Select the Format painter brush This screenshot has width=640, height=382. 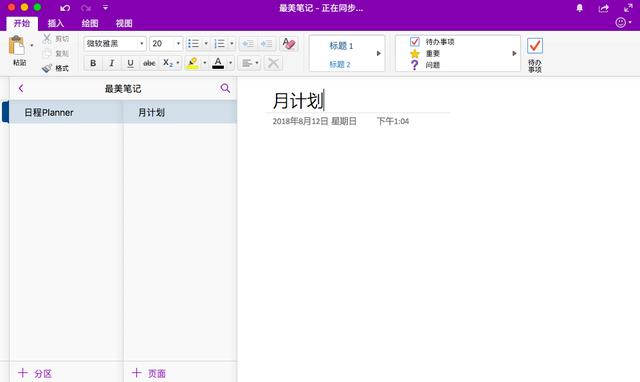point(47,68)
